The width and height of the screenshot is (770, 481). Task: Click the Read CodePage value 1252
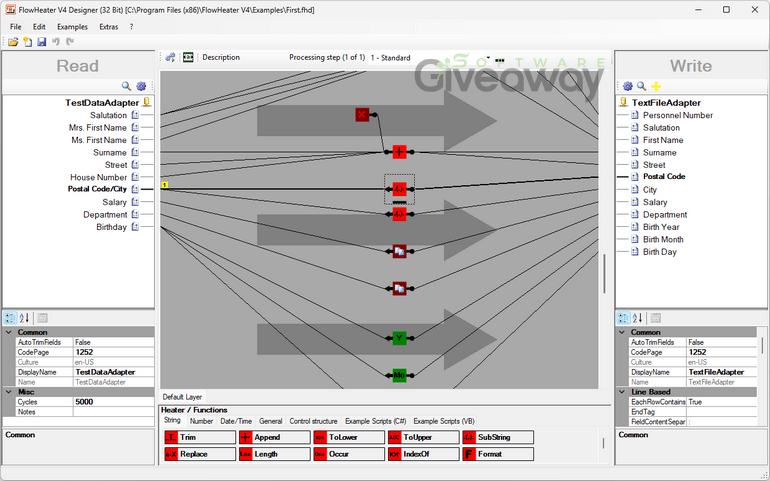coord(113,352)
